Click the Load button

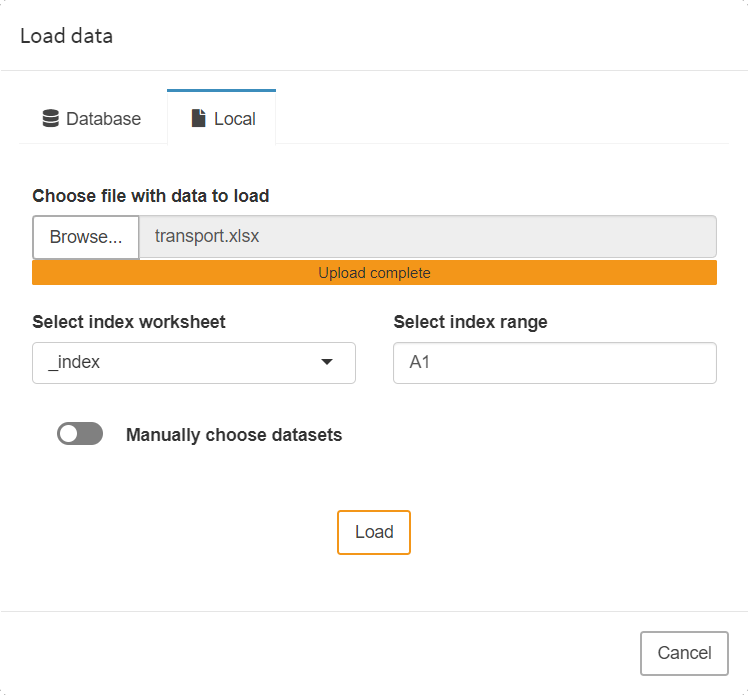tap(373, 532)
